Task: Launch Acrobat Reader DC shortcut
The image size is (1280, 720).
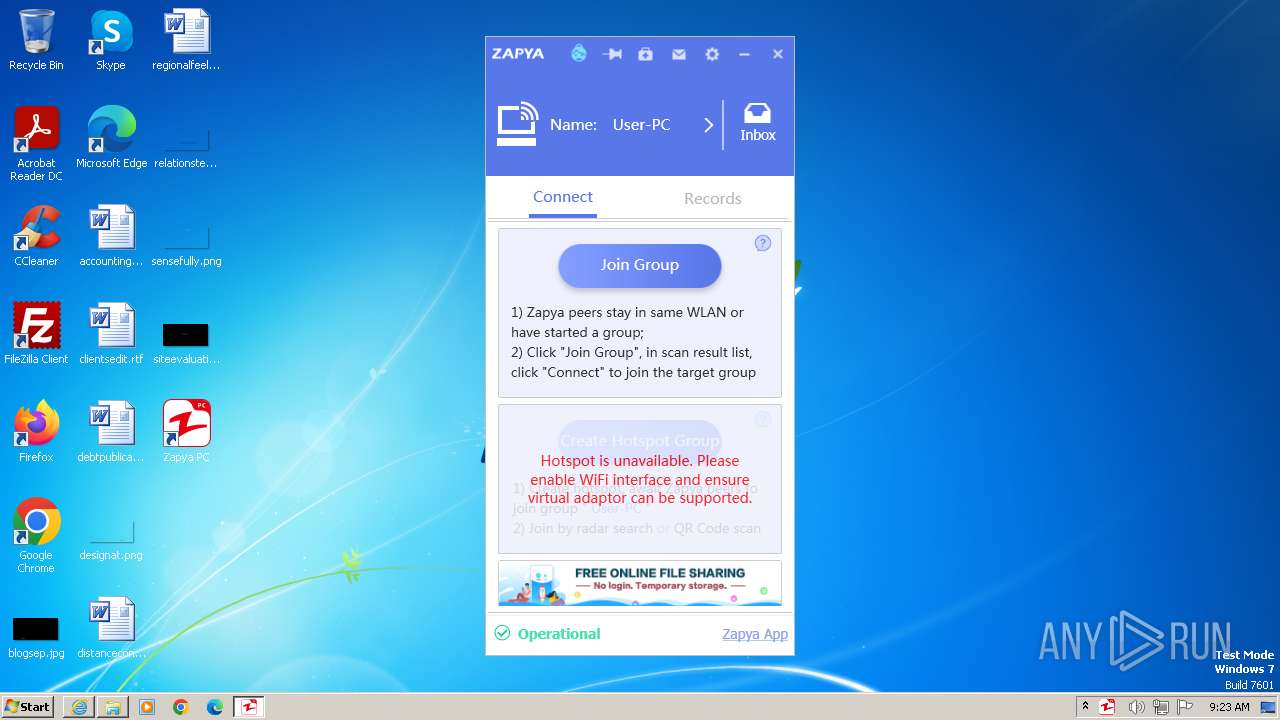Action: [x=36, y=144]
